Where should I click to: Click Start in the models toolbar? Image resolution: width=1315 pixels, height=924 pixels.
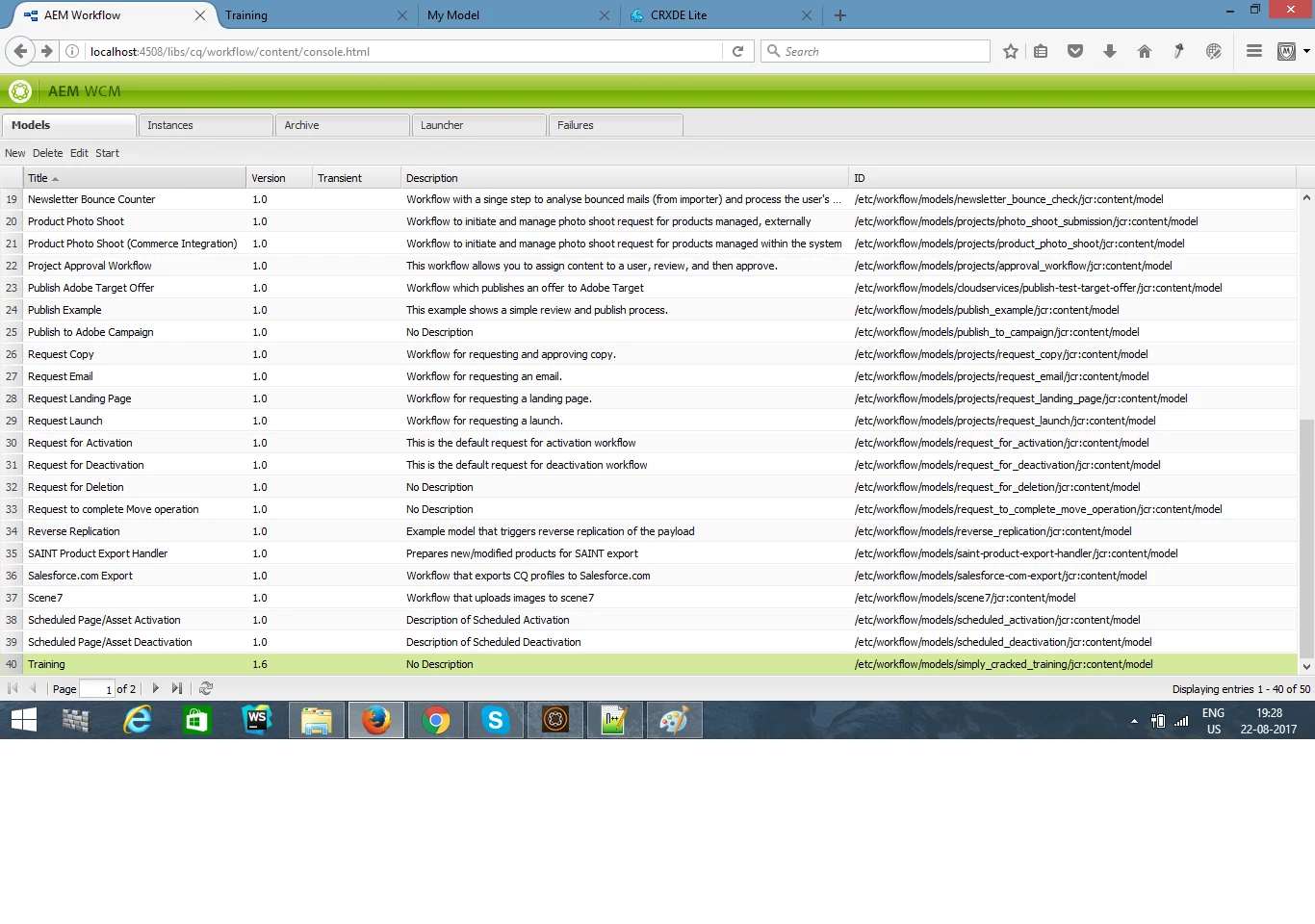pos(107,153)
